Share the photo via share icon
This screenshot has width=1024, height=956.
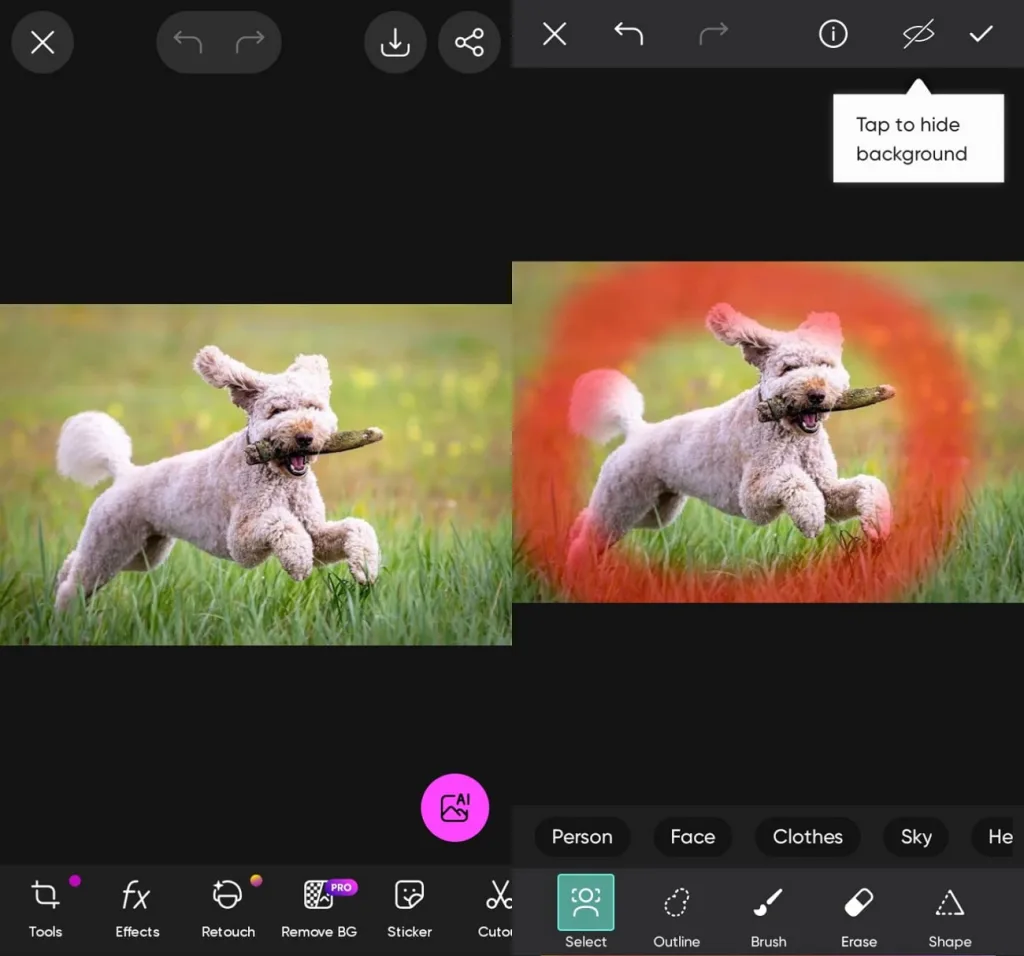469,43
